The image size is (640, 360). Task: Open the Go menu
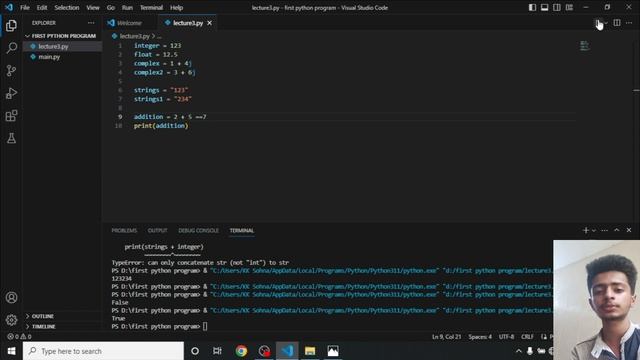point(111,7)
